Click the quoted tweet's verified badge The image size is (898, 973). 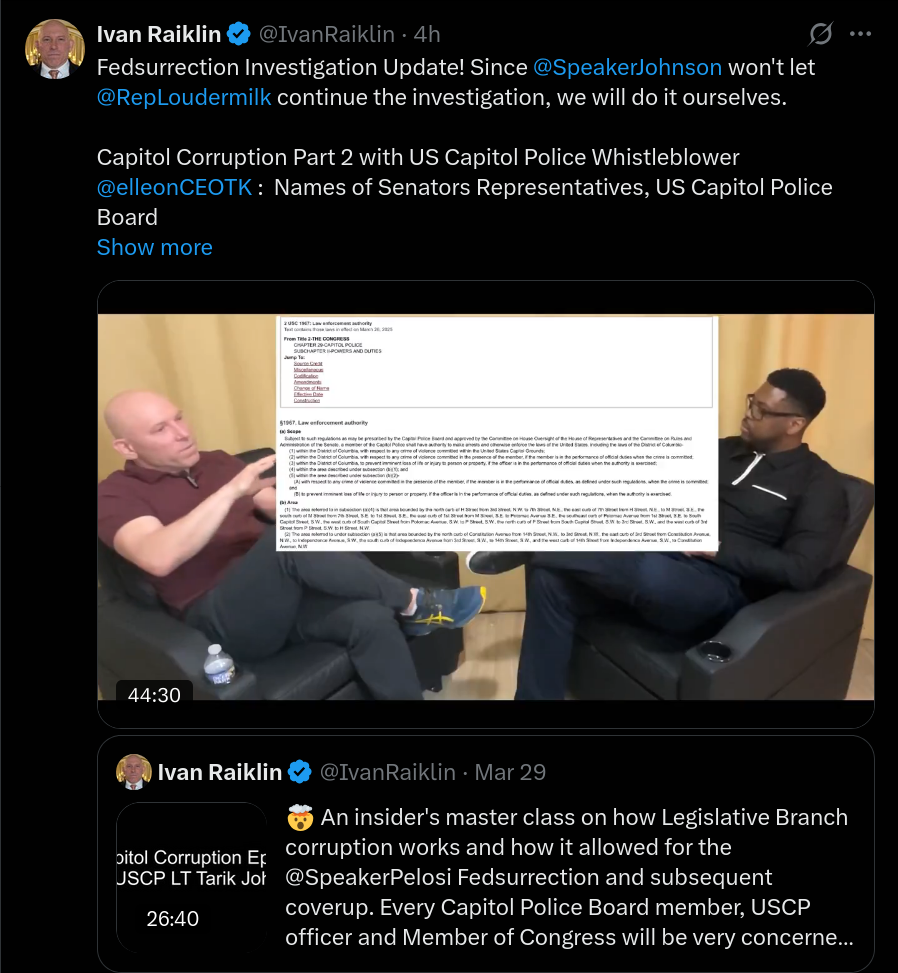pyautogui.click(x=300, y=772)
